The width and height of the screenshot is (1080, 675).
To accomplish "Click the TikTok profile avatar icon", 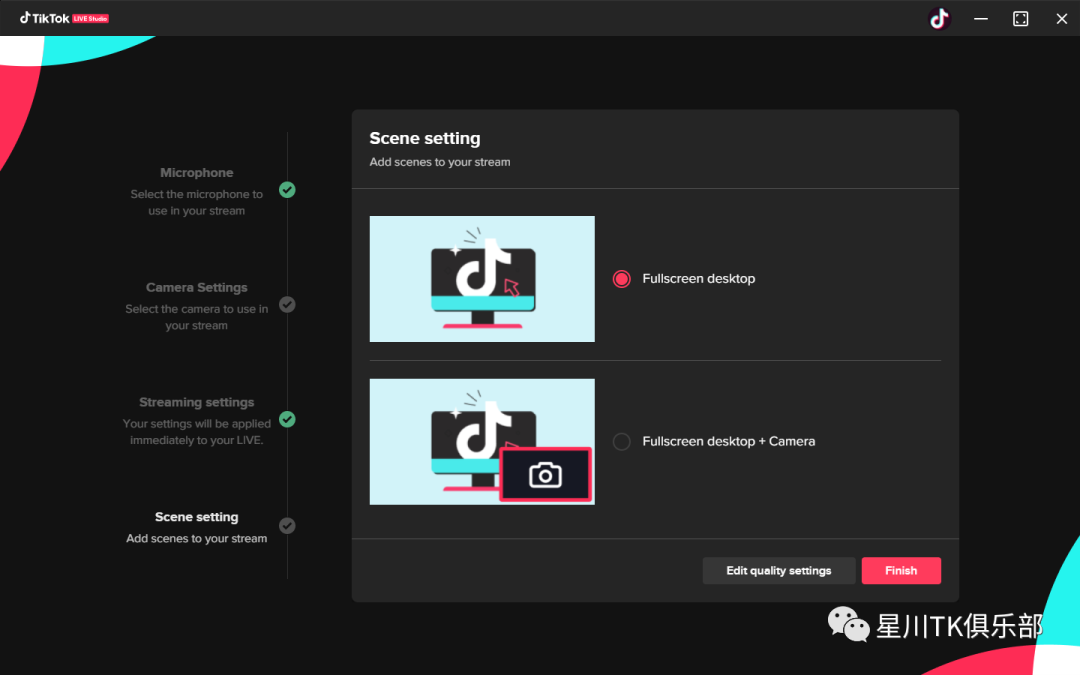I will click(x=939, y=19).
